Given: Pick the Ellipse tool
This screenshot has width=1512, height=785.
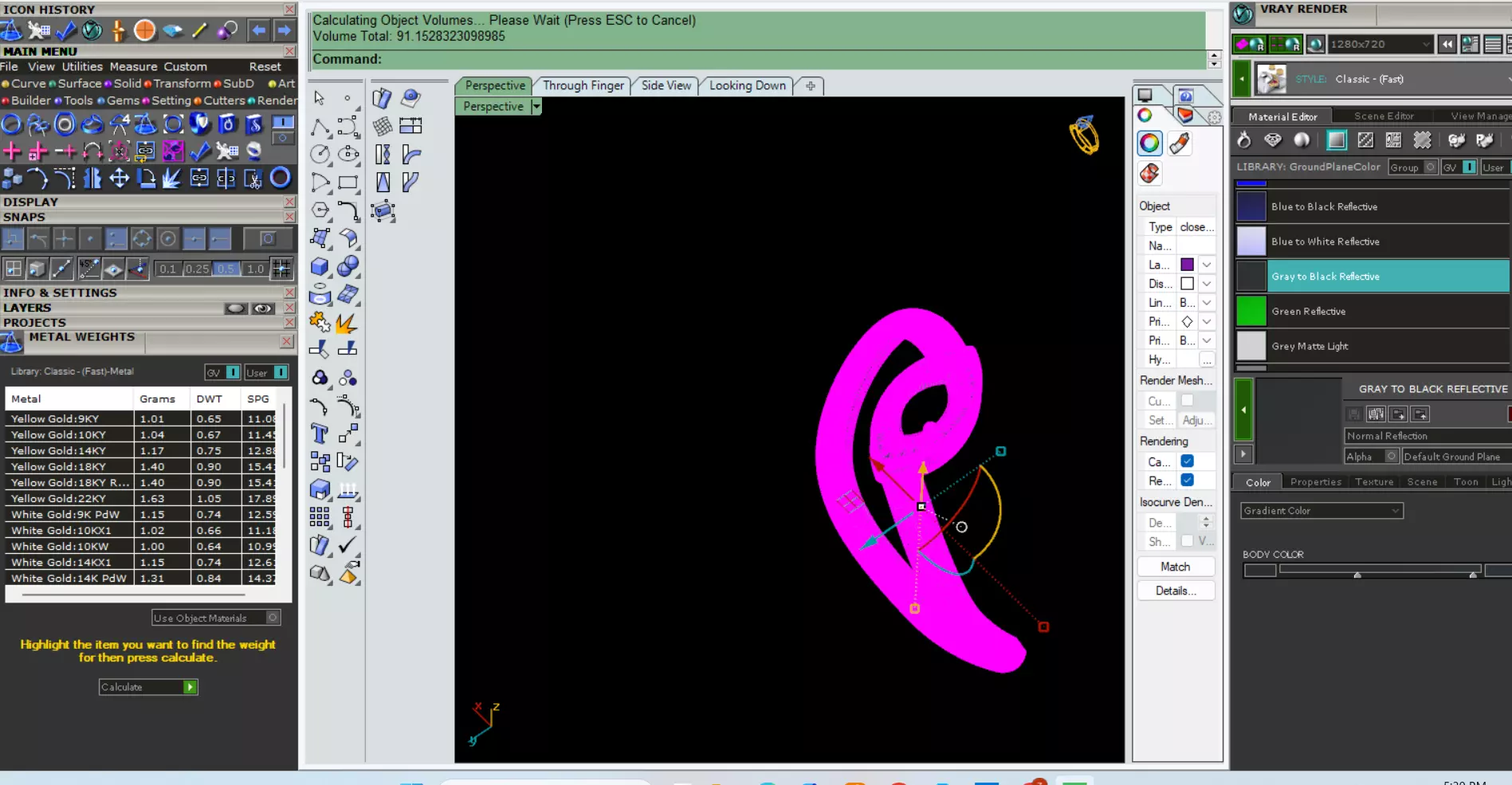Looking at the screenshot, I should pyautogui.click(x=348, y=155).
